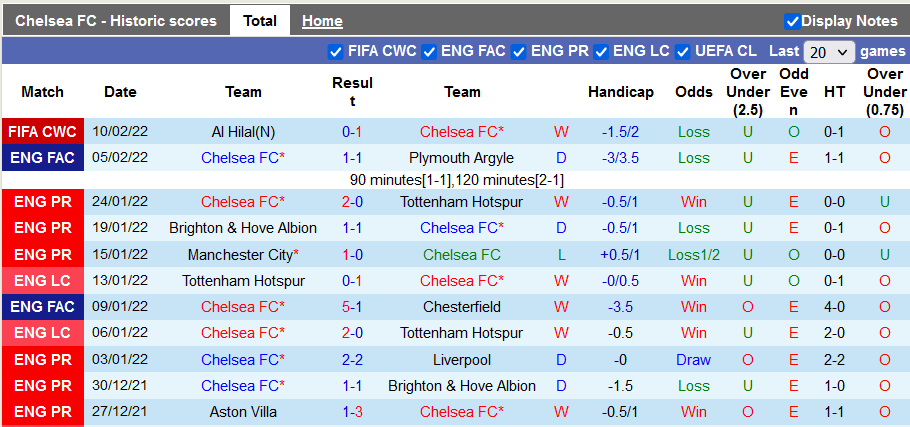Click the Handicap column header

pyautogui.click(x=620, y=92)
